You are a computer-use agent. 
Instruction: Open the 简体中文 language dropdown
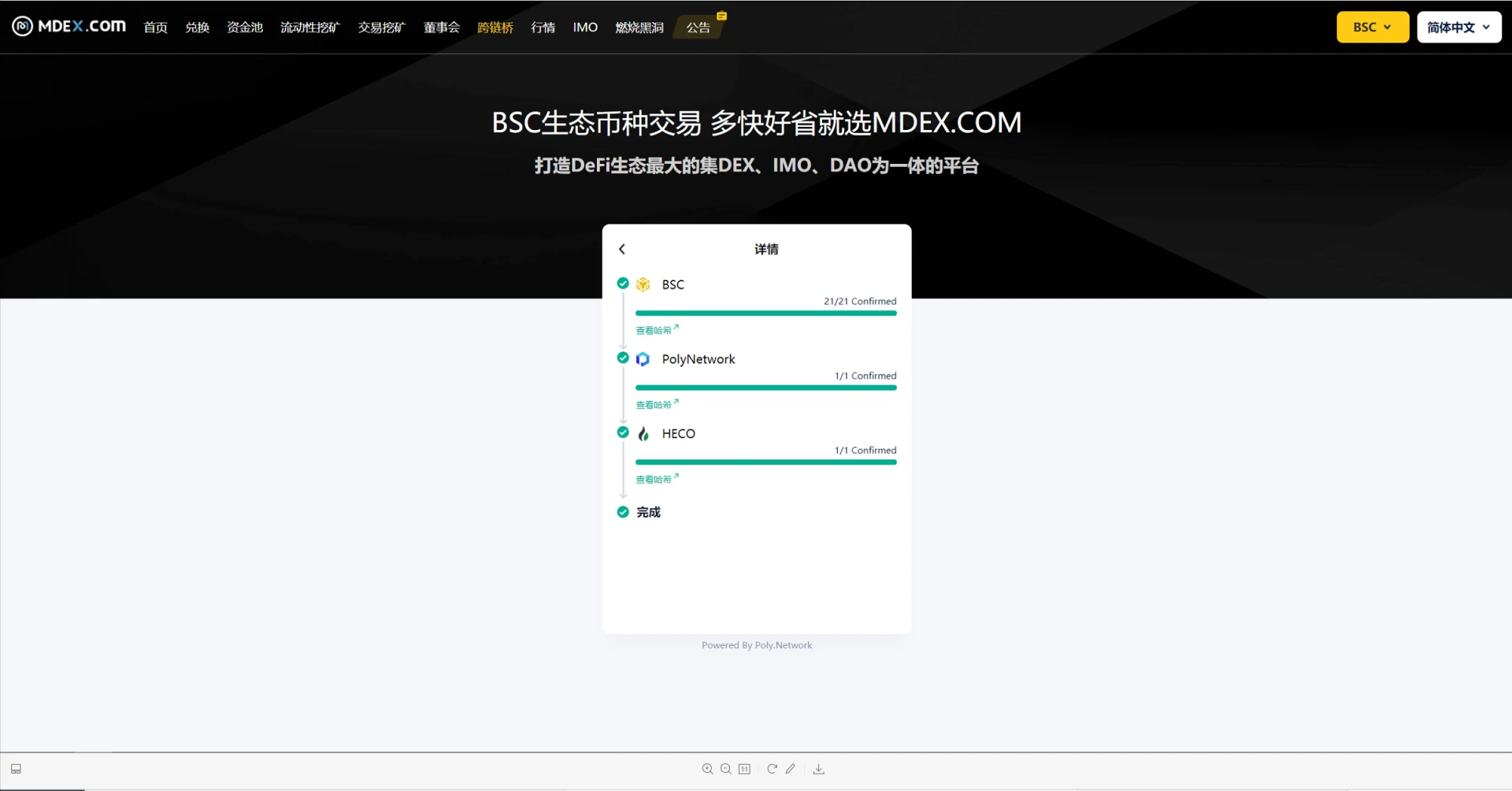pos(1458,27)
